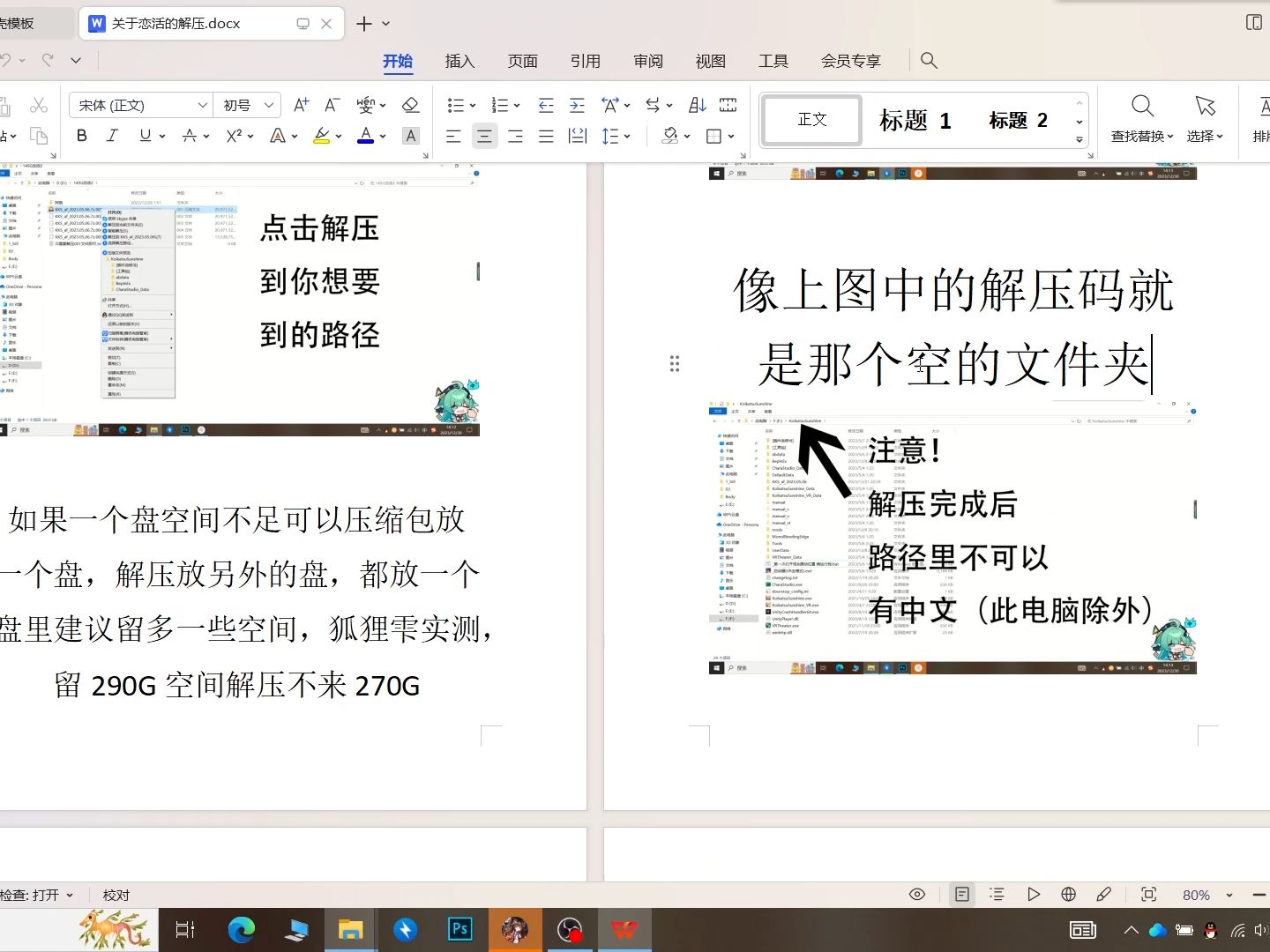The image size is (1270, 952).
Task: Select right alignment
Action: click(515, 136)
